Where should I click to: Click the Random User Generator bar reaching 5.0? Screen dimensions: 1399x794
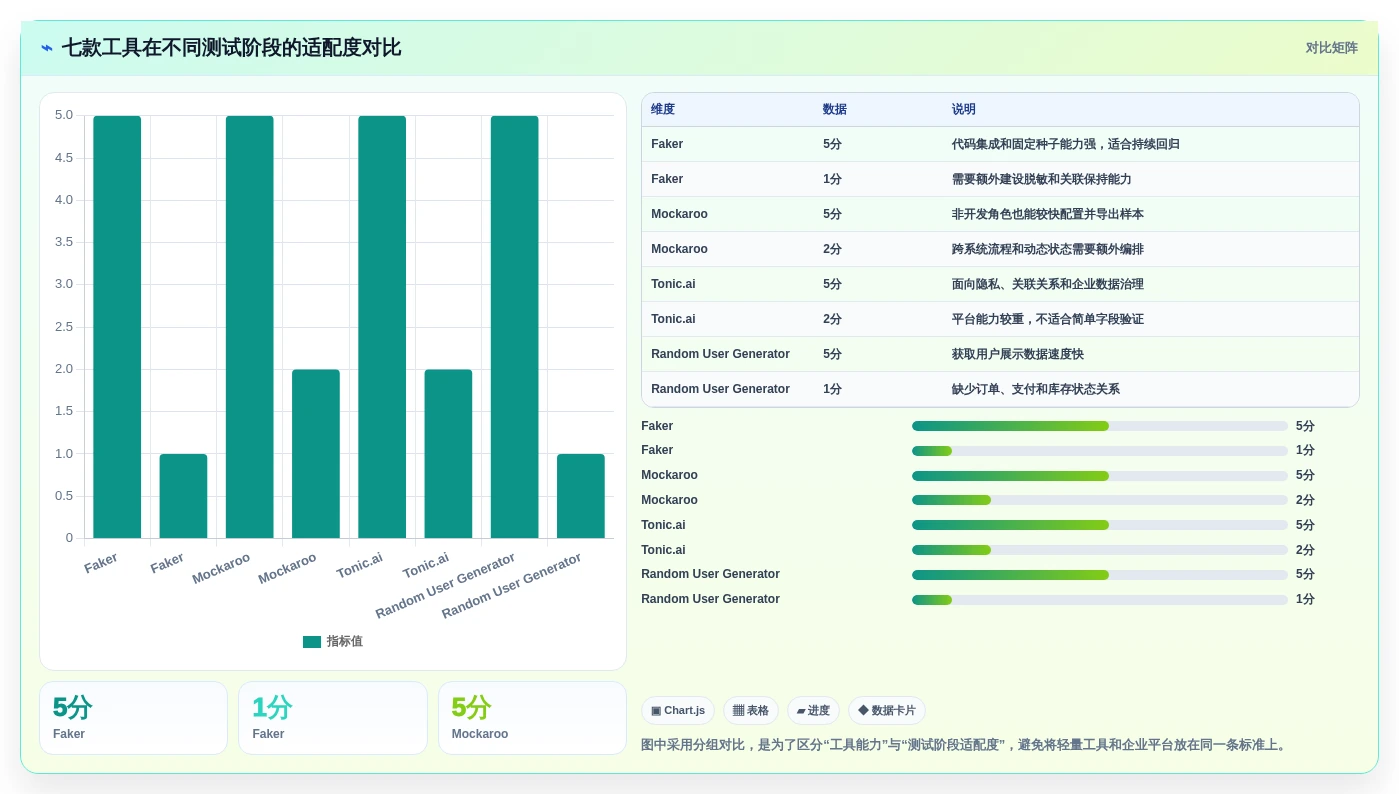click(x=514, y=327)
